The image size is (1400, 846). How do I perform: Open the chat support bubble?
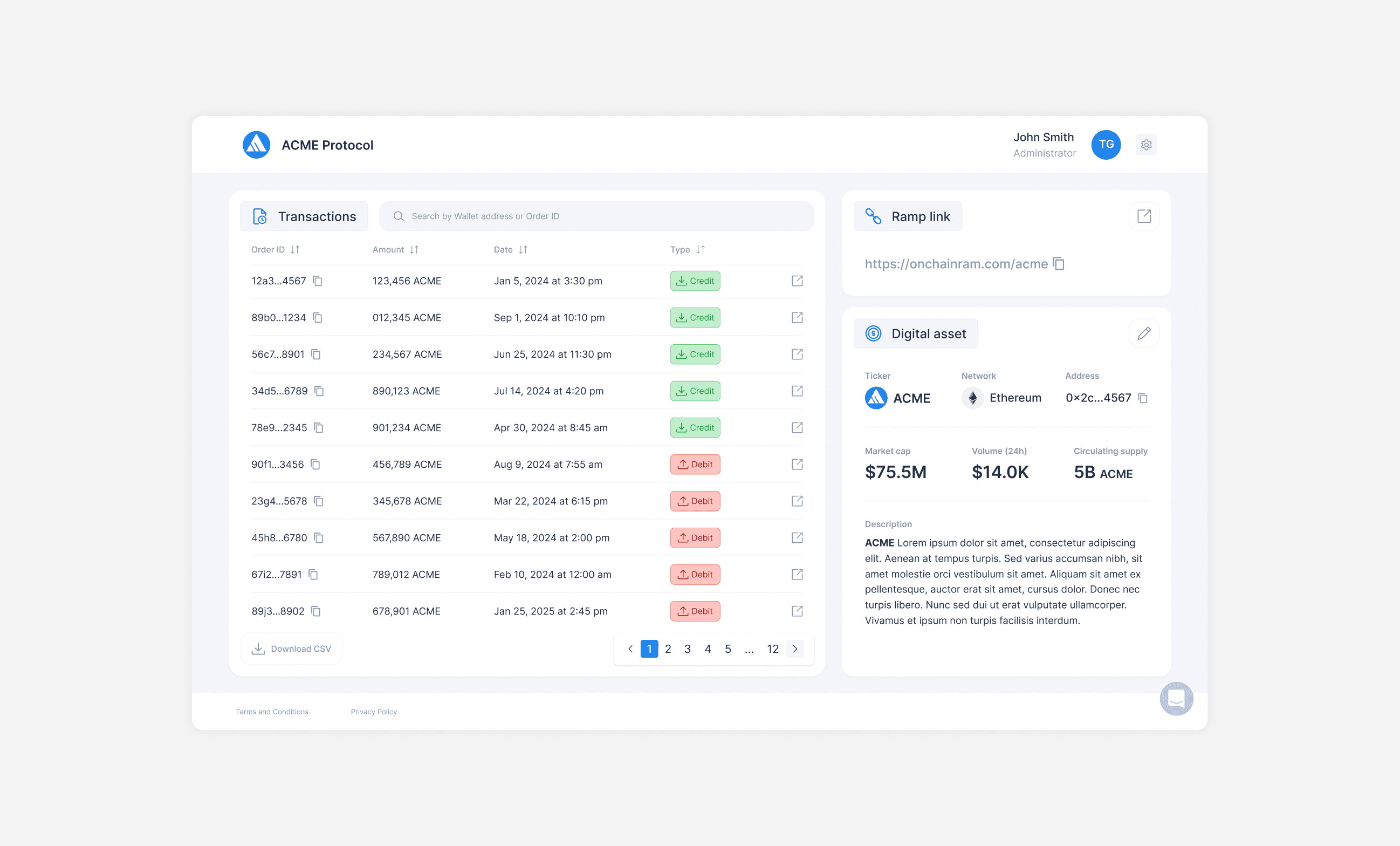(x=1176, y=698)
